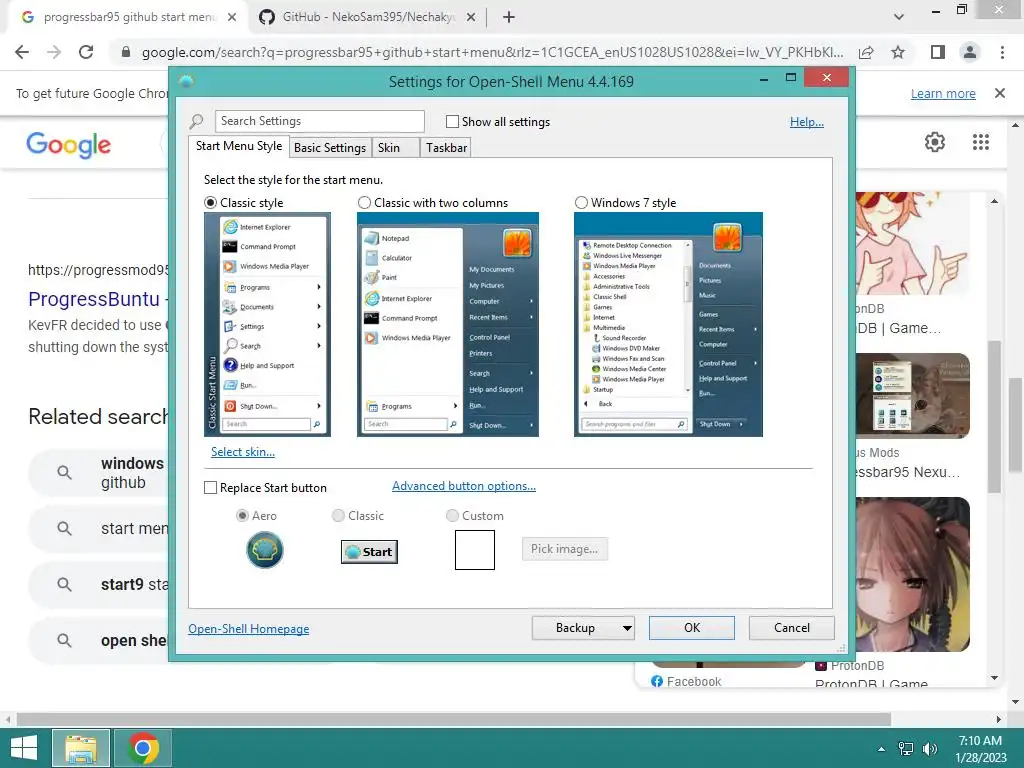Open the Backup dropdown arrow
This screenshot has height=768, width=1024.
click(627, 628)
